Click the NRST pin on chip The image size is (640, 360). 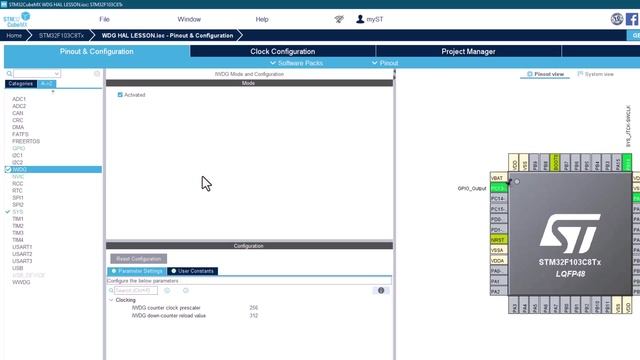point(498,240)
